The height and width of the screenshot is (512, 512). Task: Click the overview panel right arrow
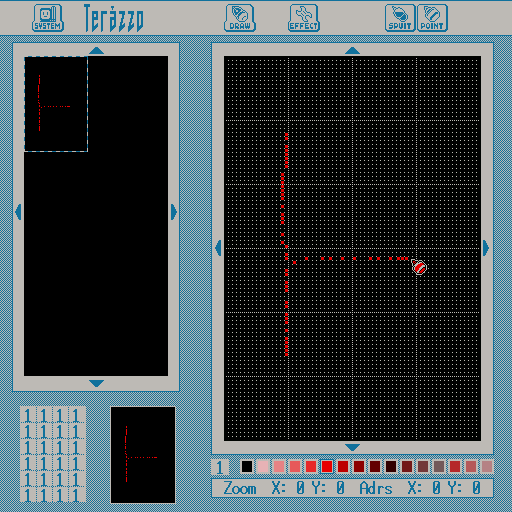[174, 212]
